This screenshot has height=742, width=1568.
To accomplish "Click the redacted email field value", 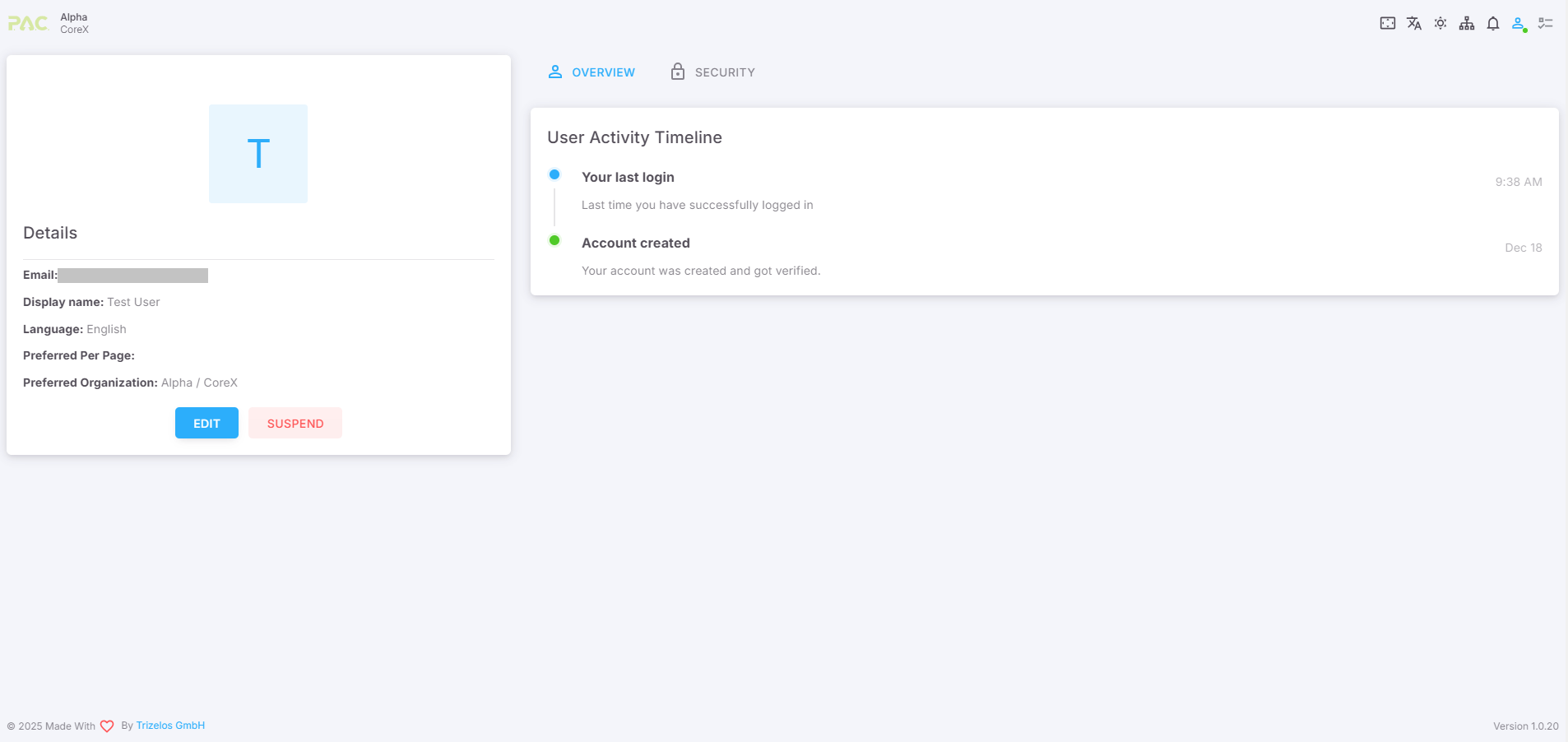I will (x=132, y=276).
